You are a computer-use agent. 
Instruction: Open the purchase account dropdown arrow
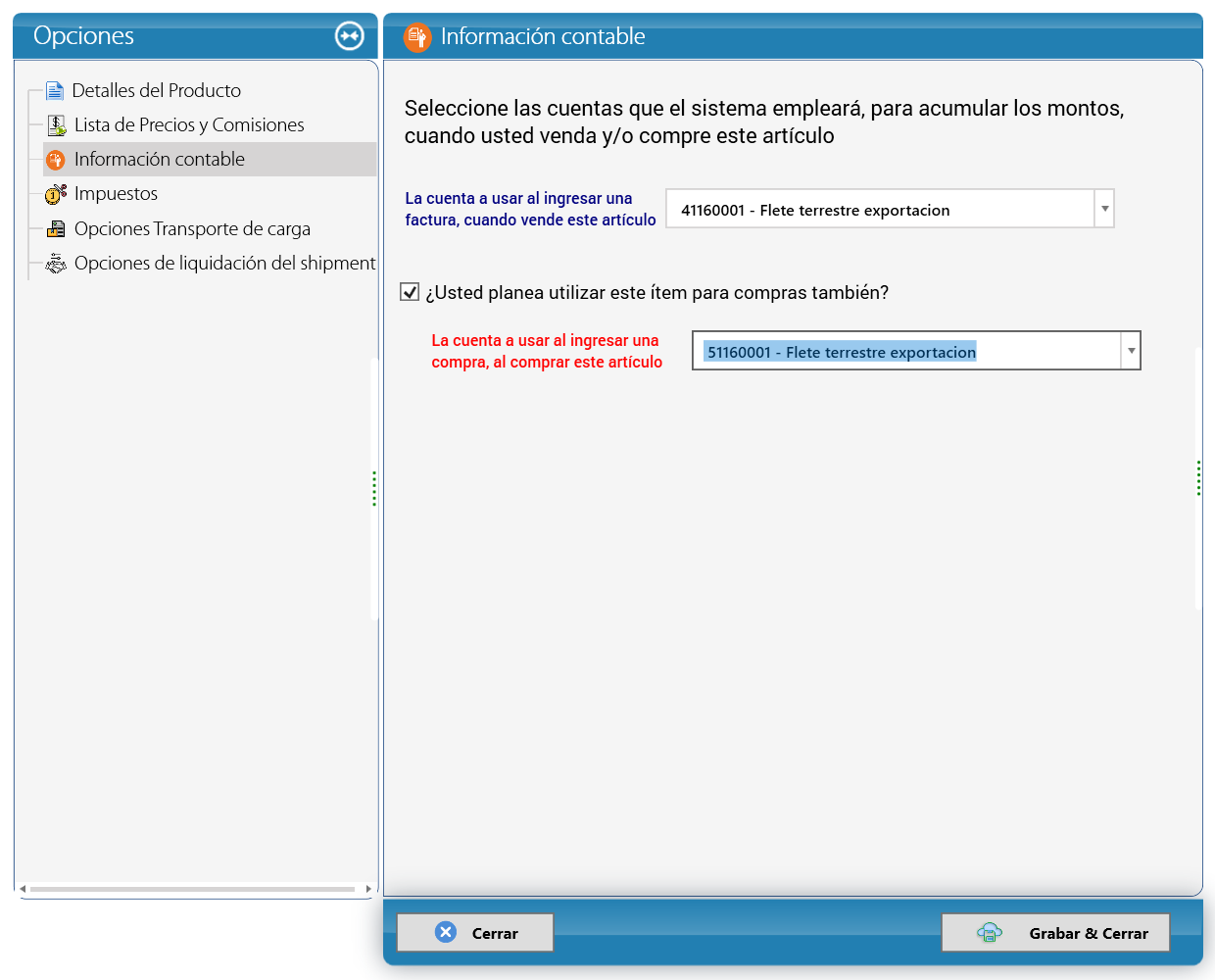[x=1131, y=351]
